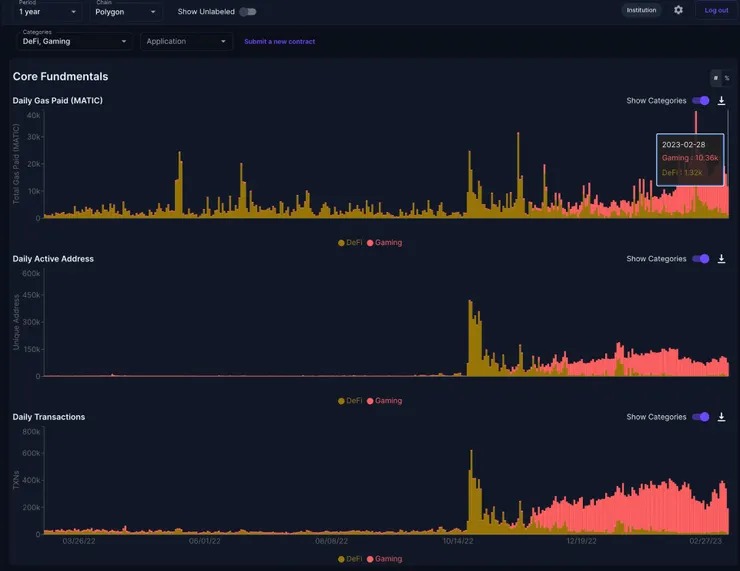
Task: Open the settings gear icon
Action: 678,10
